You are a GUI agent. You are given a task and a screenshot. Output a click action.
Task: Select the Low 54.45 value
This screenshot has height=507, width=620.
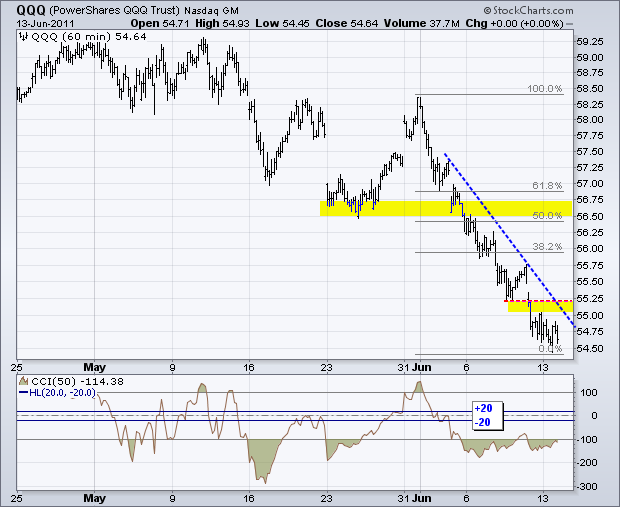(282, 23)
